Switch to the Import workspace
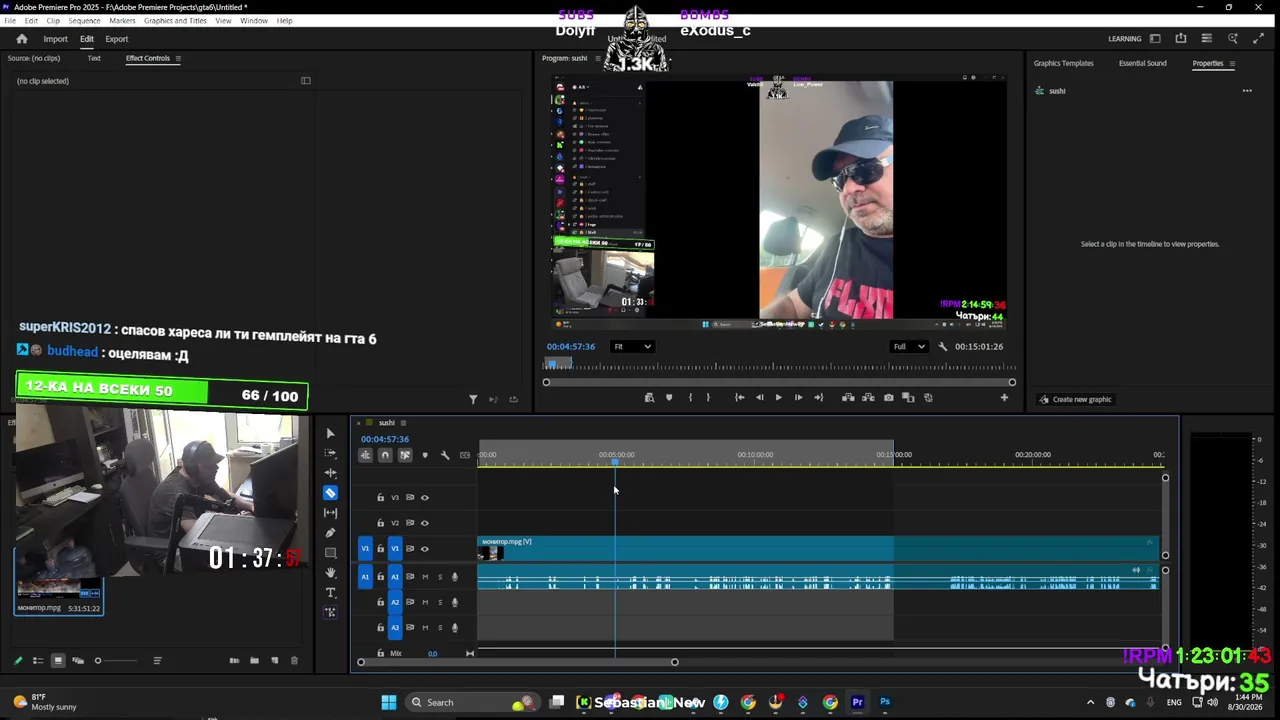The height and width of the screenshot is (720, 1280). pos(55,39)
